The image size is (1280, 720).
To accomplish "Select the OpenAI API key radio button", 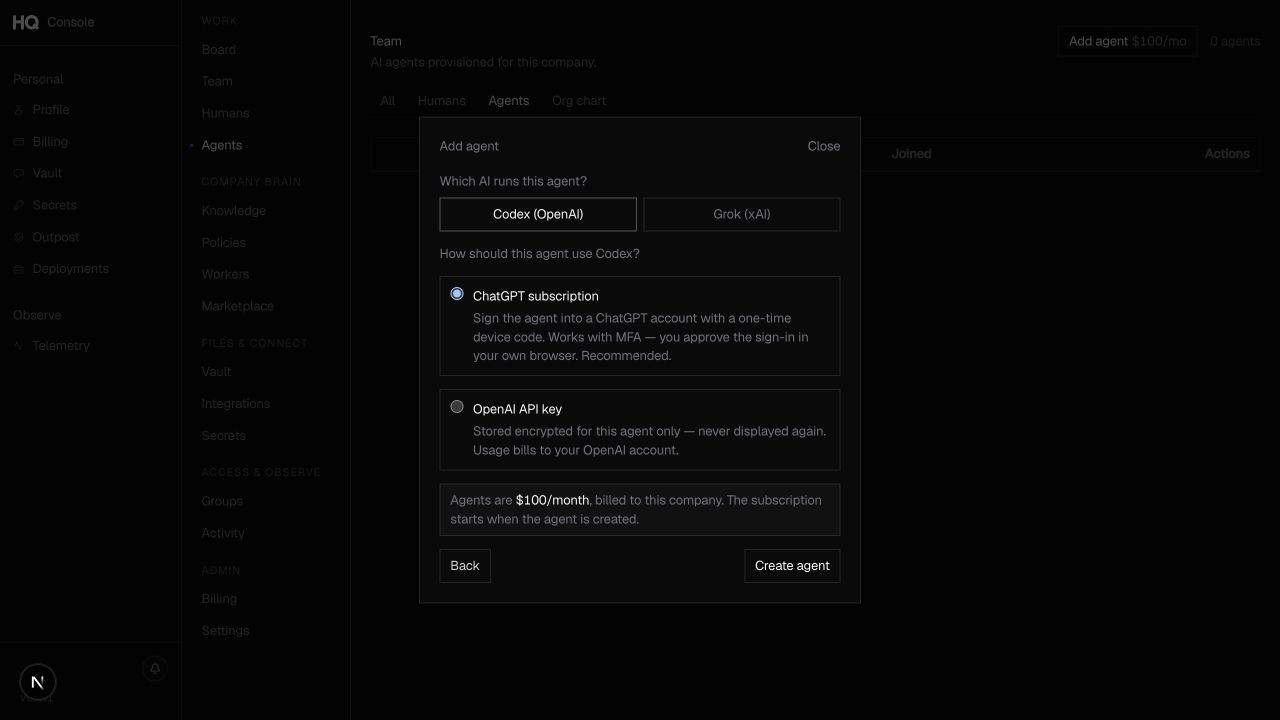I will [457, 407].
